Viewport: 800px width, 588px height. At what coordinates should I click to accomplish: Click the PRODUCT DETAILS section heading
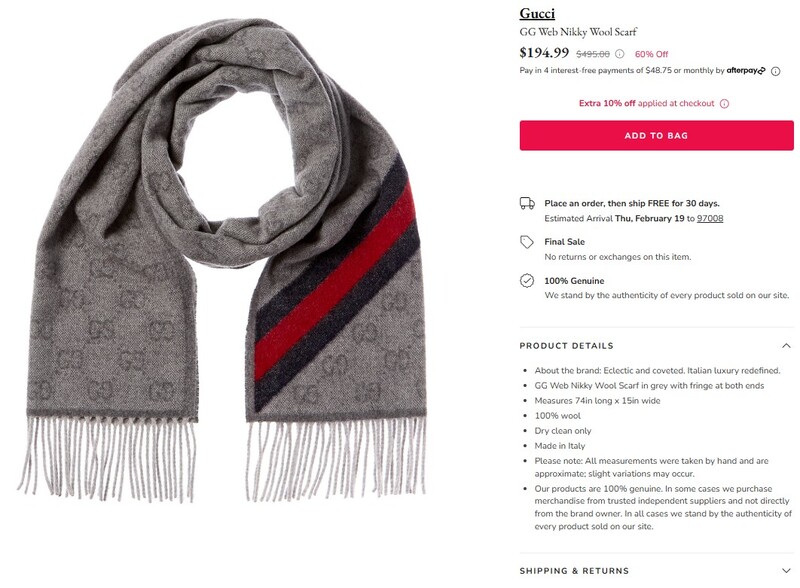pos(566,346)
